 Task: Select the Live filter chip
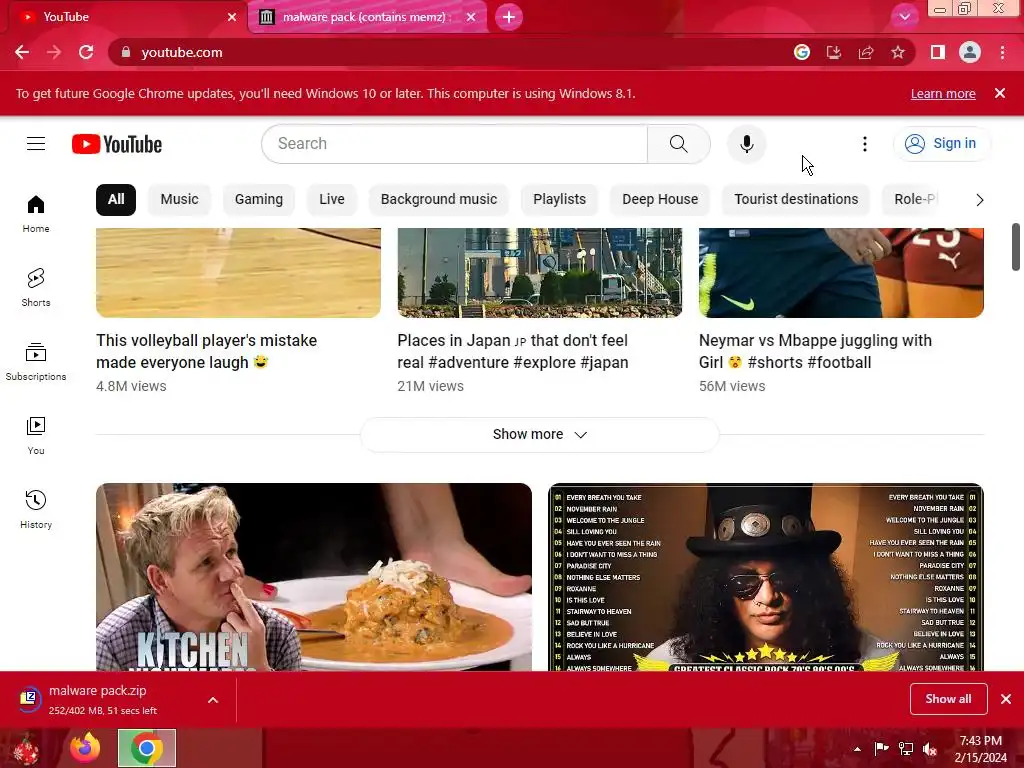click(332, 199)
